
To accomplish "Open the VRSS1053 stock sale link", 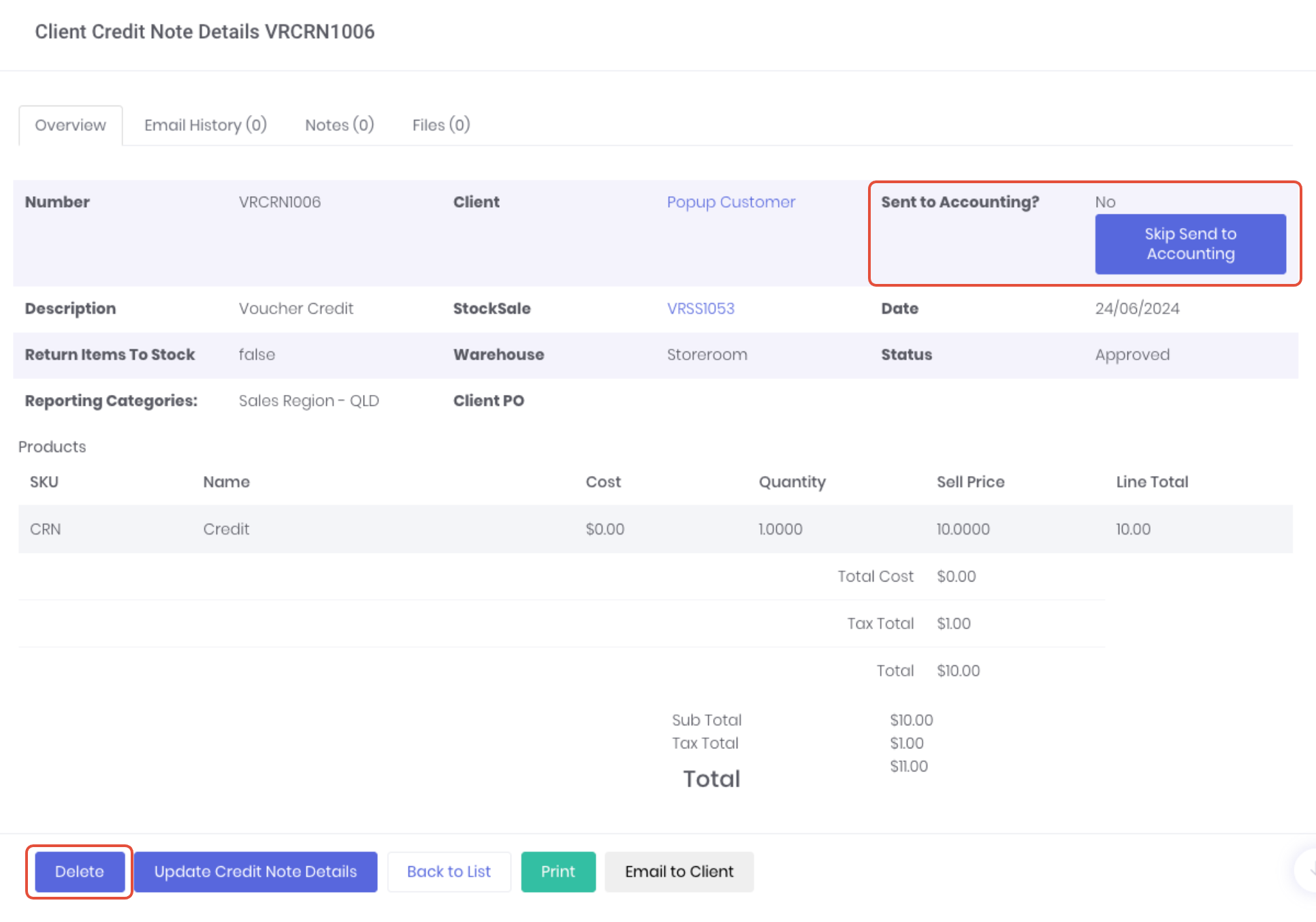I will coord(701,308).
